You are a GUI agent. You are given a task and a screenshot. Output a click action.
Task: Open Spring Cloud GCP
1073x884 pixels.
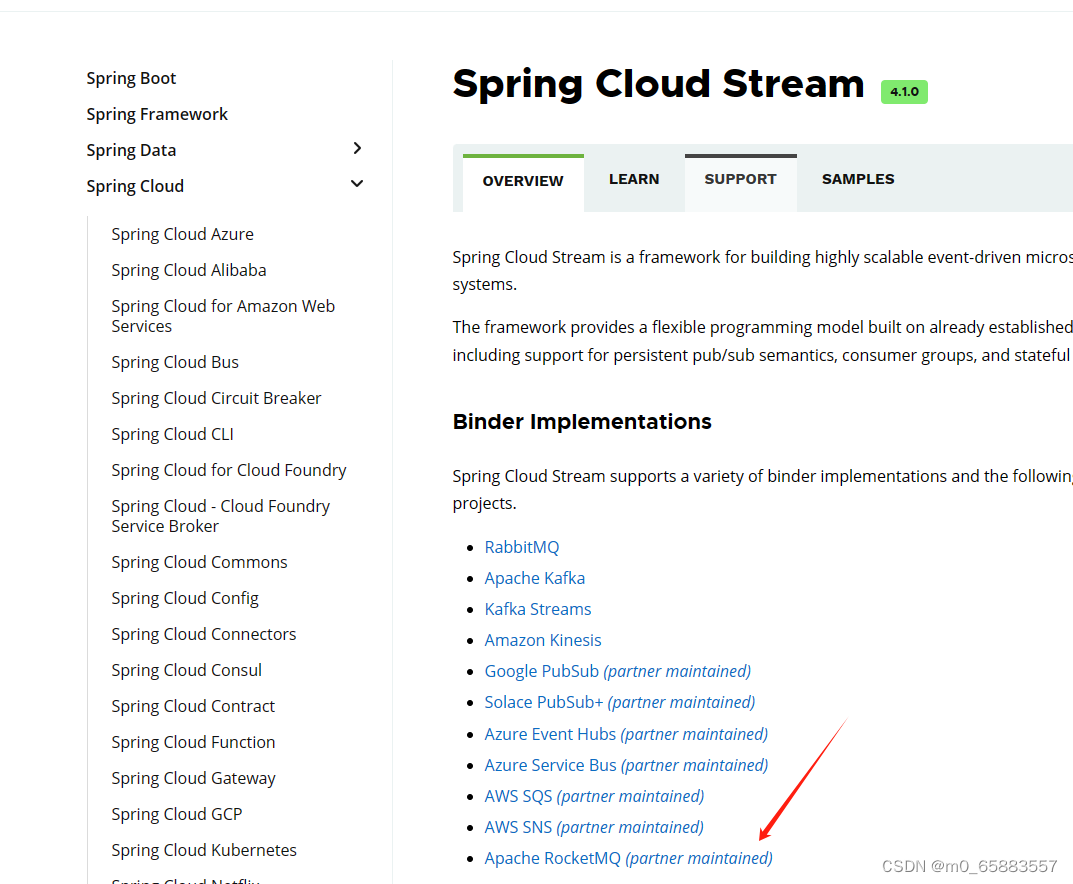click(177, 814)
